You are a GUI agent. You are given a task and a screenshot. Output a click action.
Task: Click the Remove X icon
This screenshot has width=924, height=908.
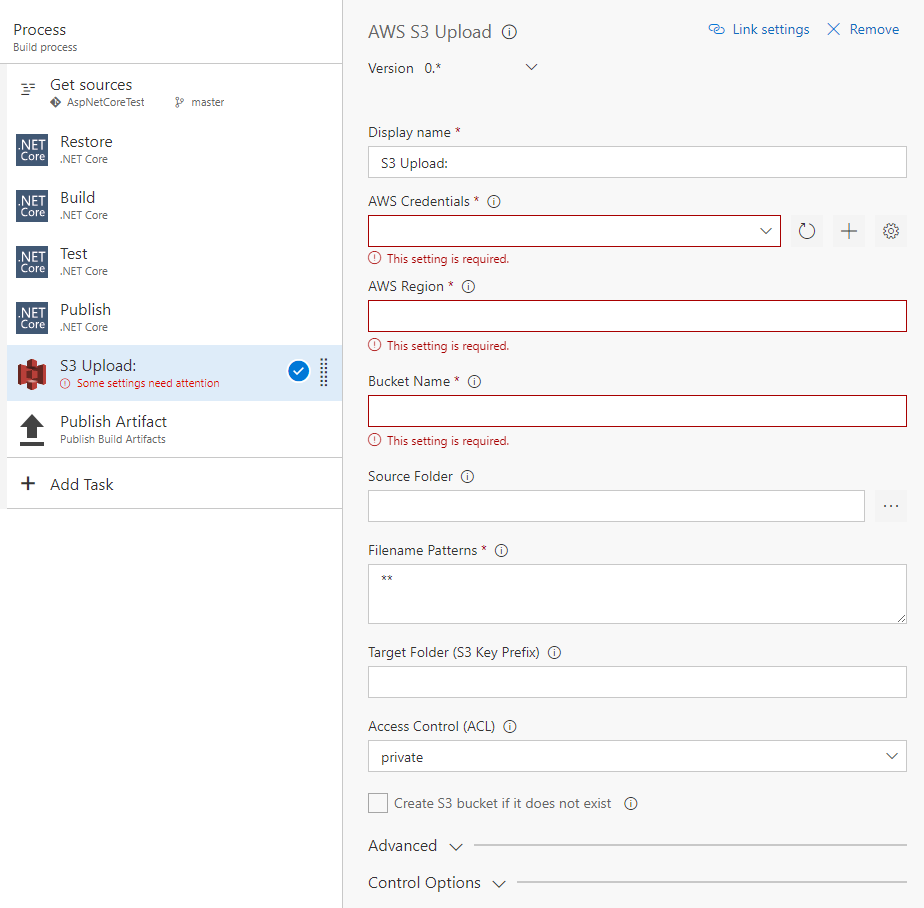click(x=833, y=29)
